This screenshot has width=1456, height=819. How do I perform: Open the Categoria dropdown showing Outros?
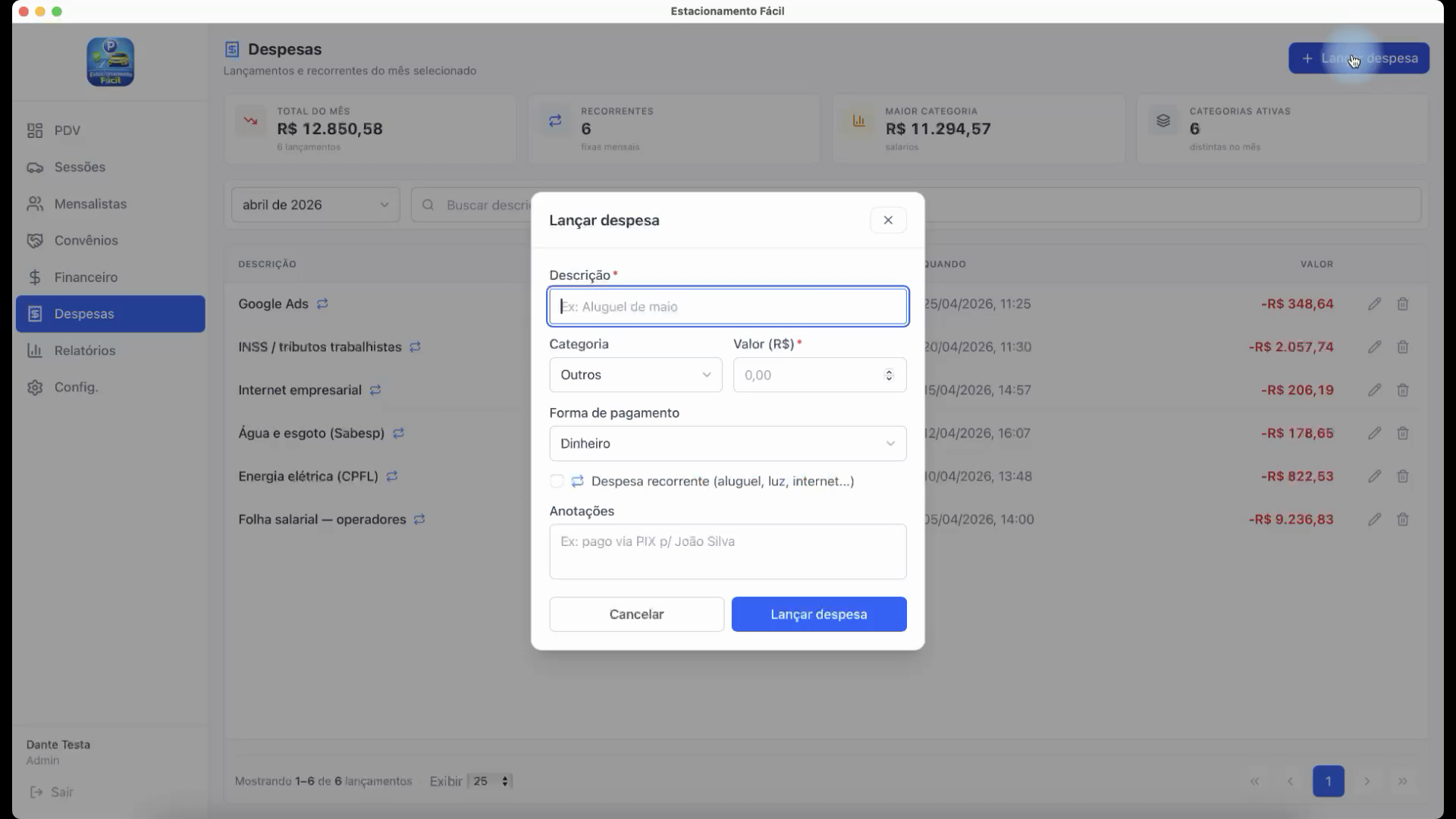click(x=635, y=375)
